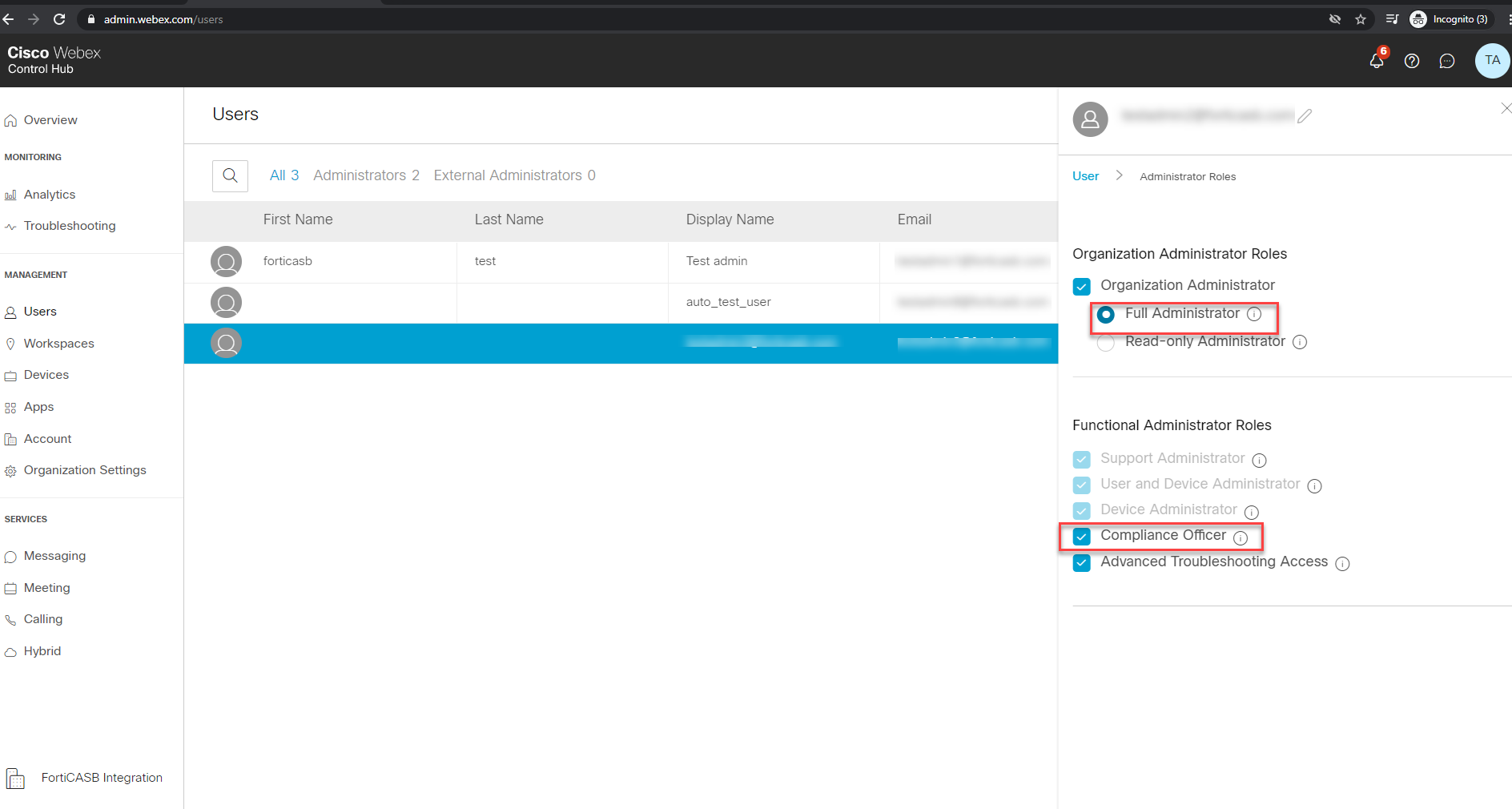Open the Workspaces page

point(59,343)
